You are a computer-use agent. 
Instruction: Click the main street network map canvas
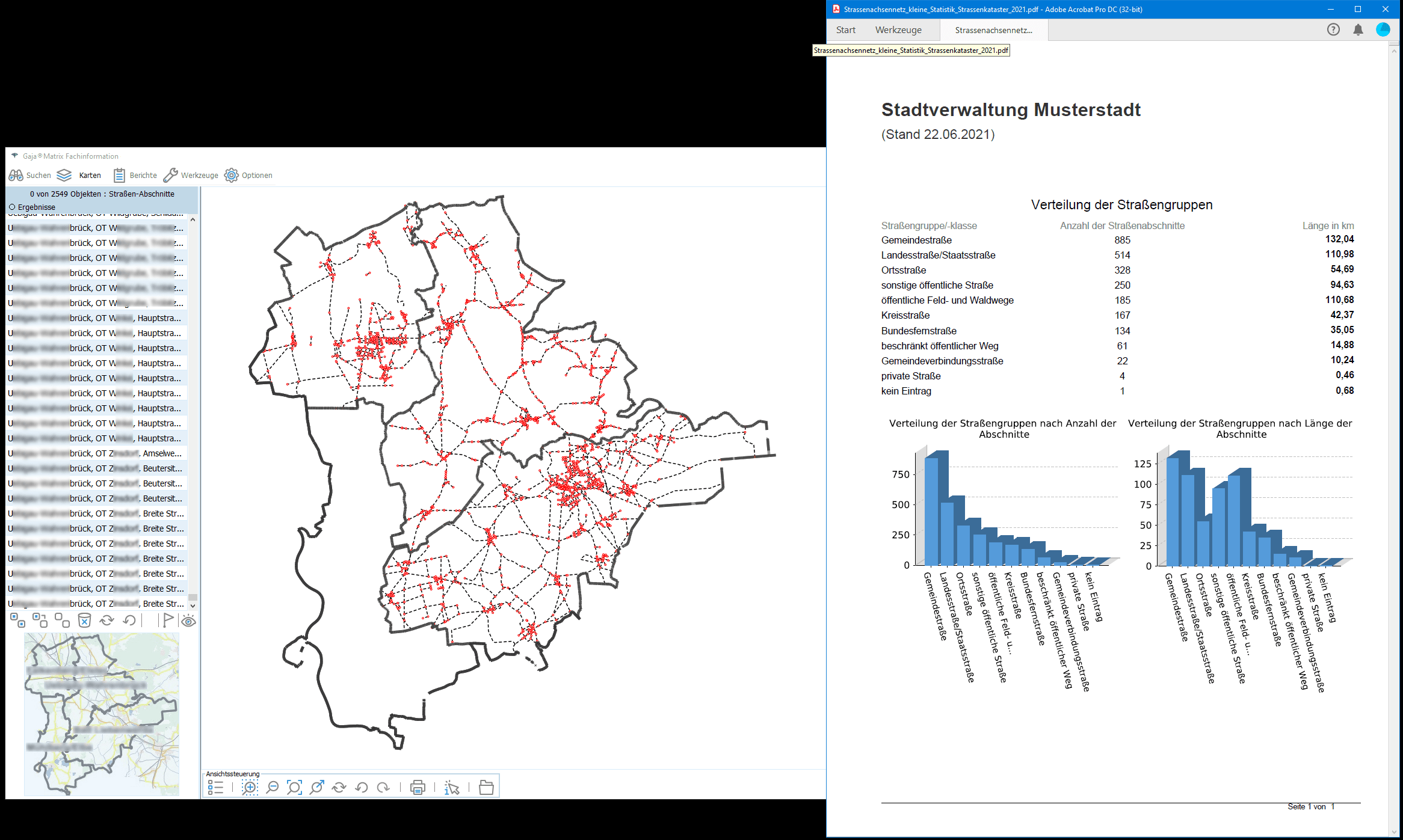coord(513,477)
